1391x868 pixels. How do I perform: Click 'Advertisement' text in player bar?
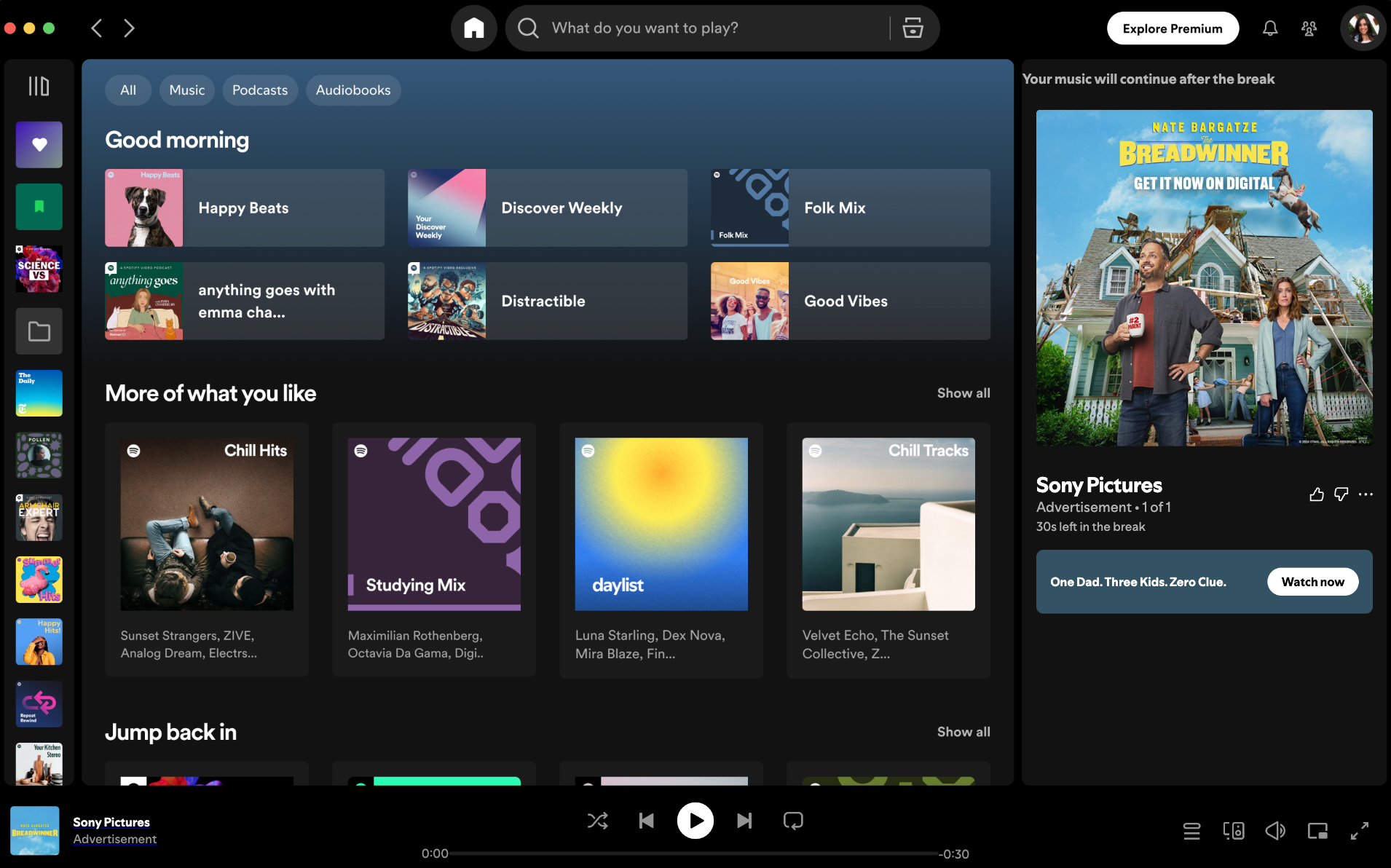coord(115,839)
